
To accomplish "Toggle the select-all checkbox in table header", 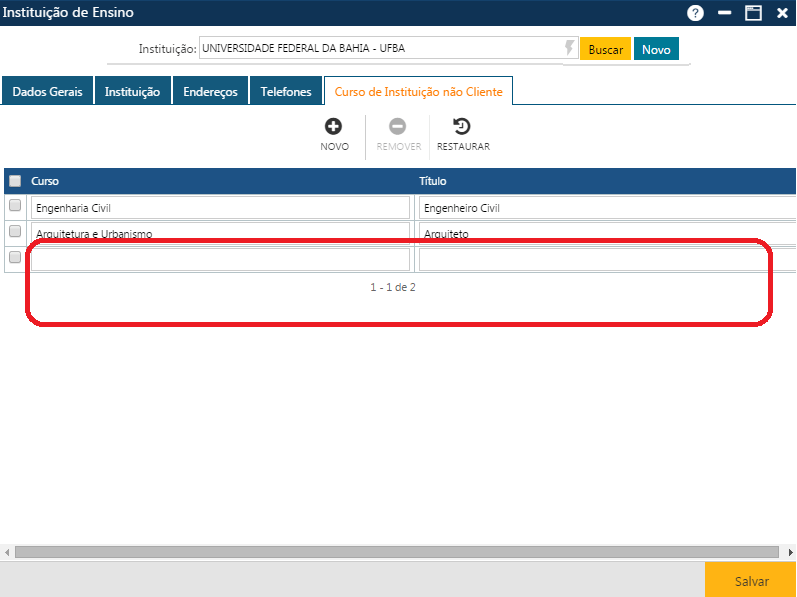I will pos(15,181).
